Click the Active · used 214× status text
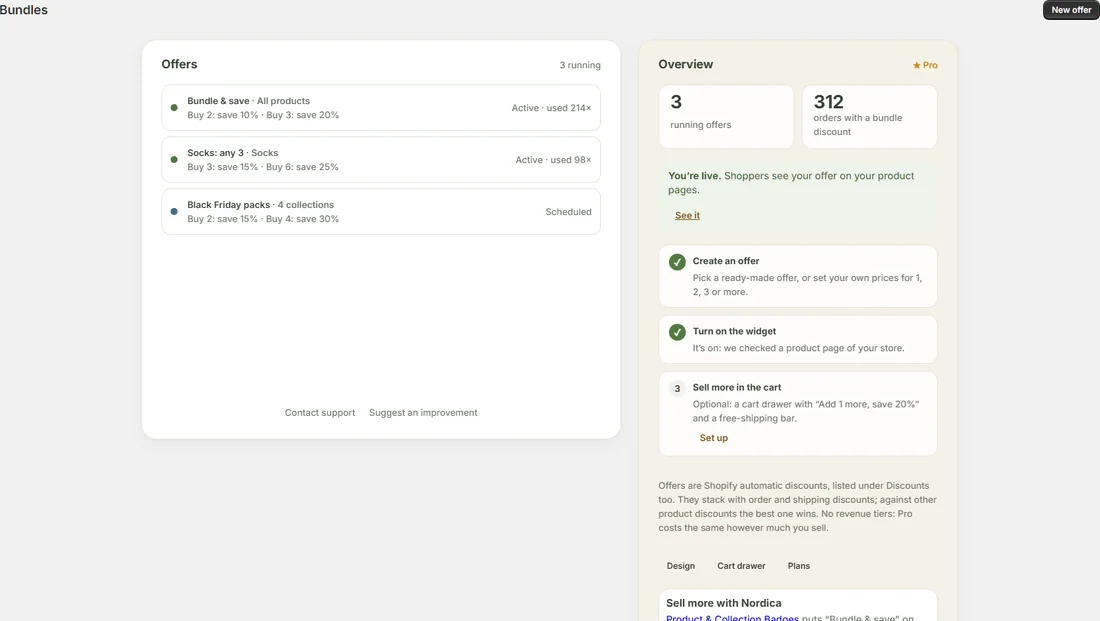The image size is (1100, 621). (x=551, y=108)
